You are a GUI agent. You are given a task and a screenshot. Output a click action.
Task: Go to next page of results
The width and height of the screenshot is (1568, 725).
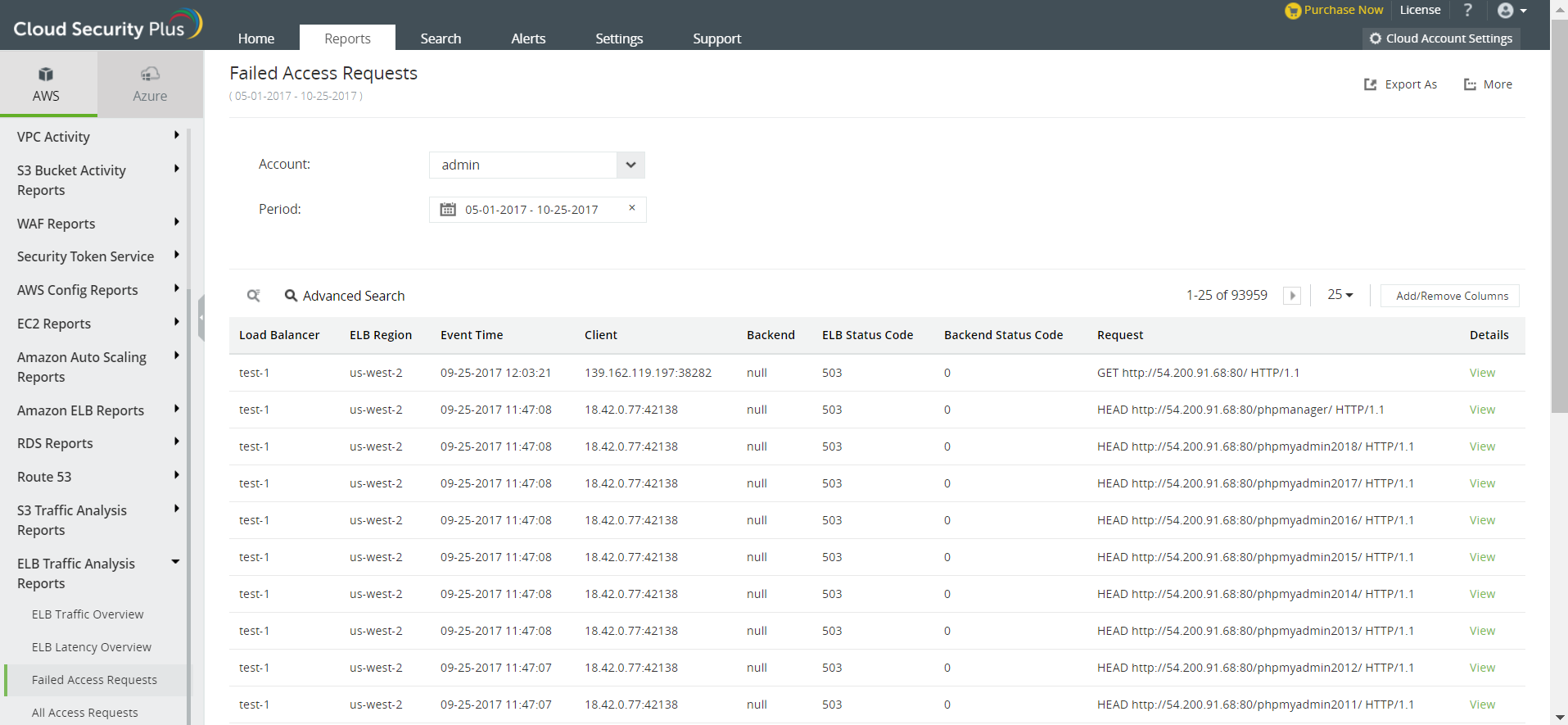(x=1292, y=296)
